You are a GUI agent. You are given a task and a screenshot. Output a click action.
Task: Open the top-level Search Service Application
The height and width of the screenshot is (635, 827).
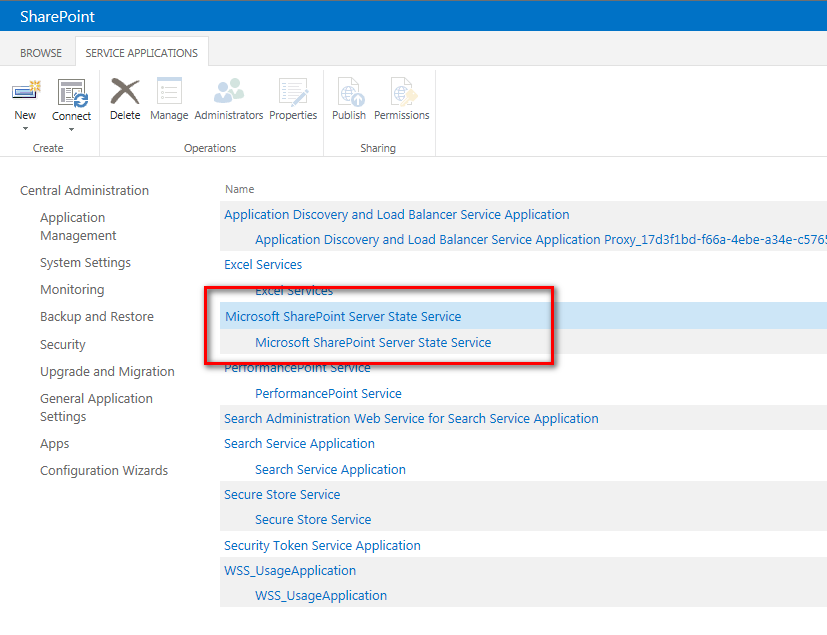300,444
